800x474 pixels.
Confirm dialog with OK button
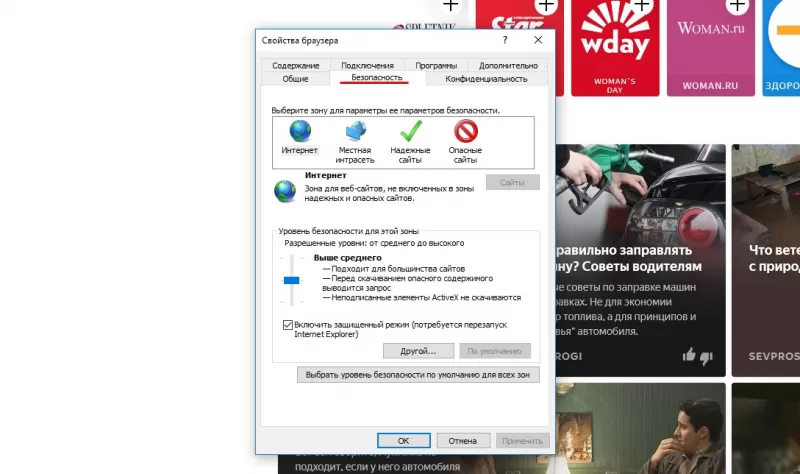tap(404, 440)
